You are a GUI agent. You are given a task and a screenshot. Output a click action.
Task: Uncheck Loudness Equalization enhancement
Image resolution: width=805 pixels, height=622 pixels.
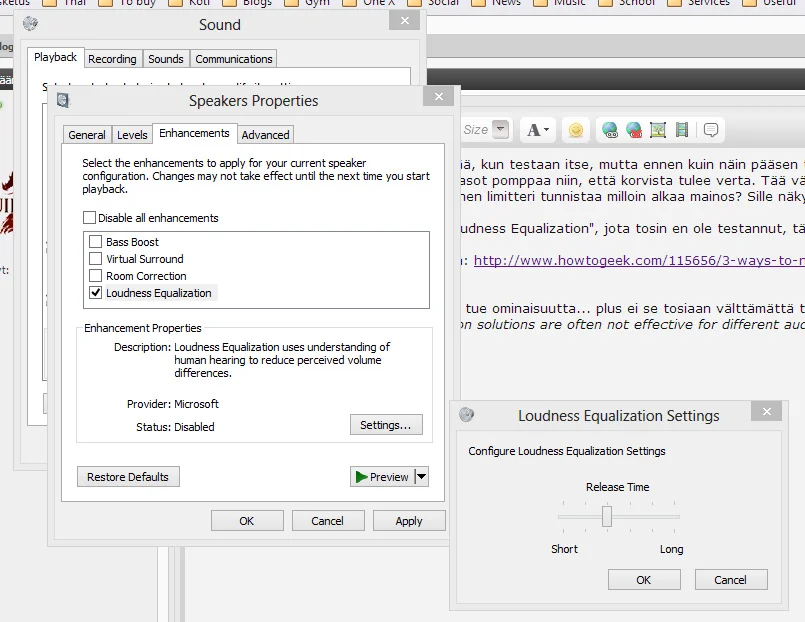(x=96, y=293)
